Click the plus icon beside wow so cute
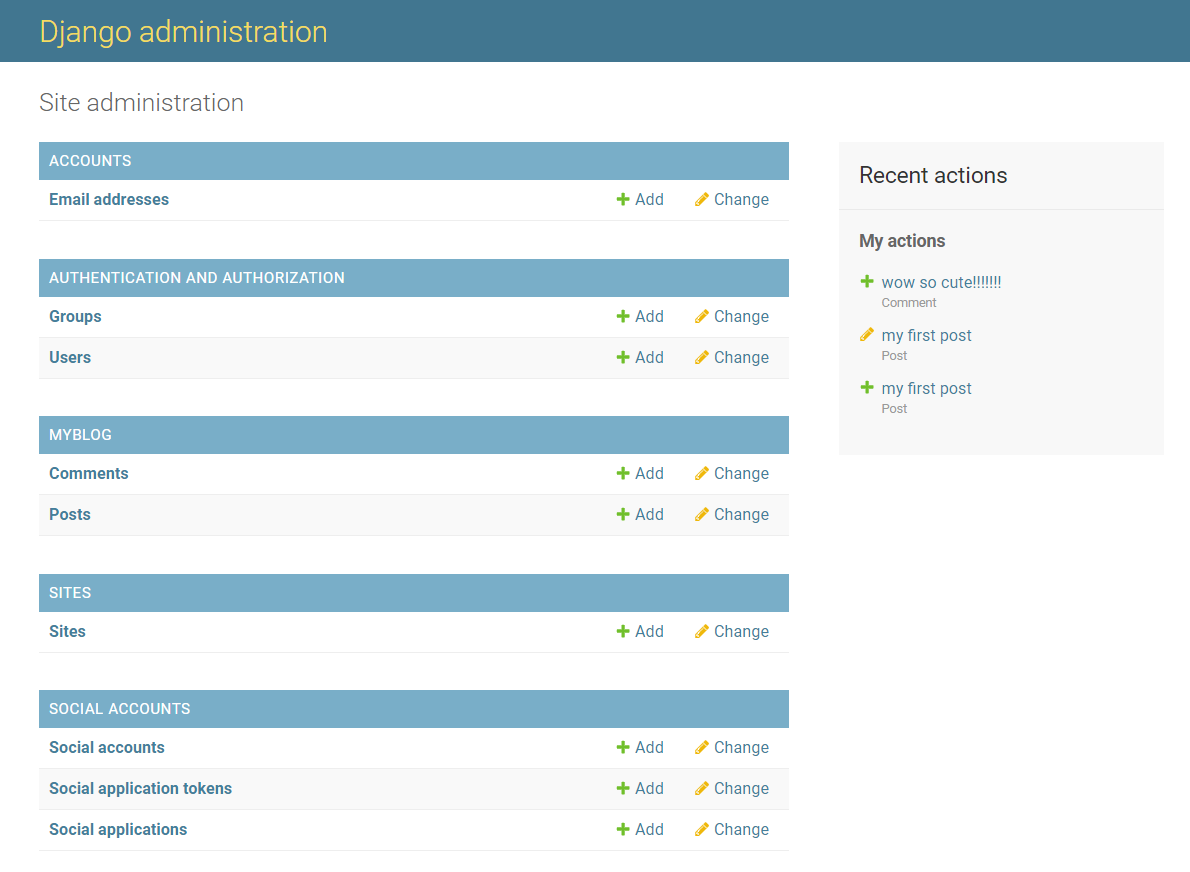1190x872 pixels. [x=867, y=282]
